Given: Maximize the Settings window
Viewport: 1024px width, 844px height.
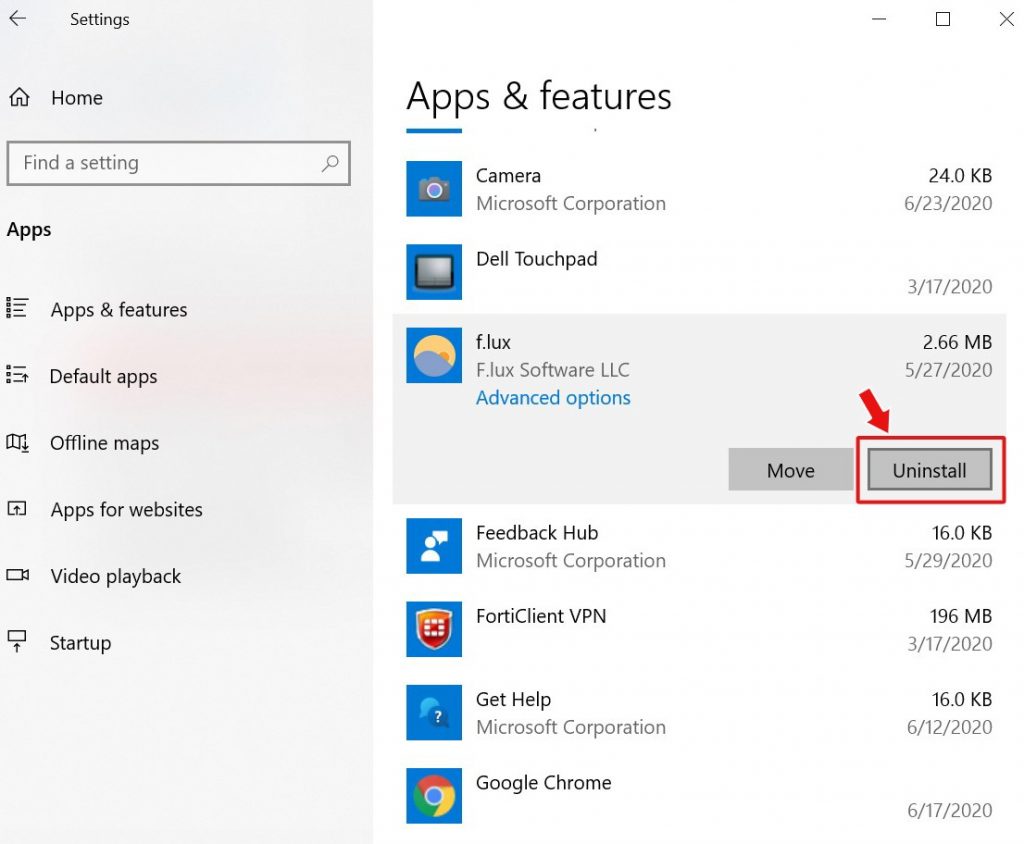Looking at the screenshot, I should coord(942,19).
